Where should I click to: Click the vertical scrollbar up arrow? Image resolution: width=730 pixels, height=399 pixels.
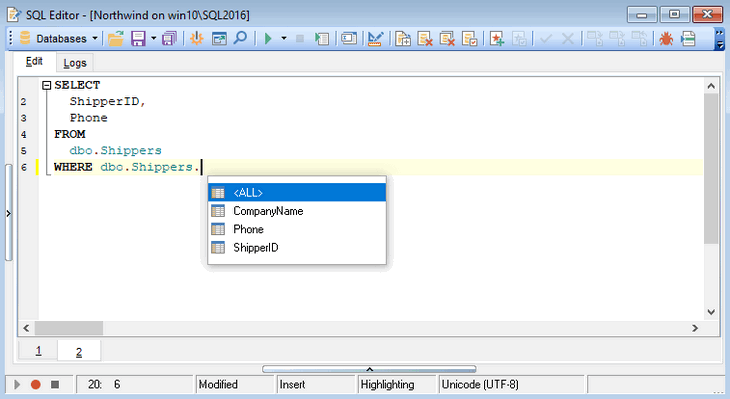[711, 86]
